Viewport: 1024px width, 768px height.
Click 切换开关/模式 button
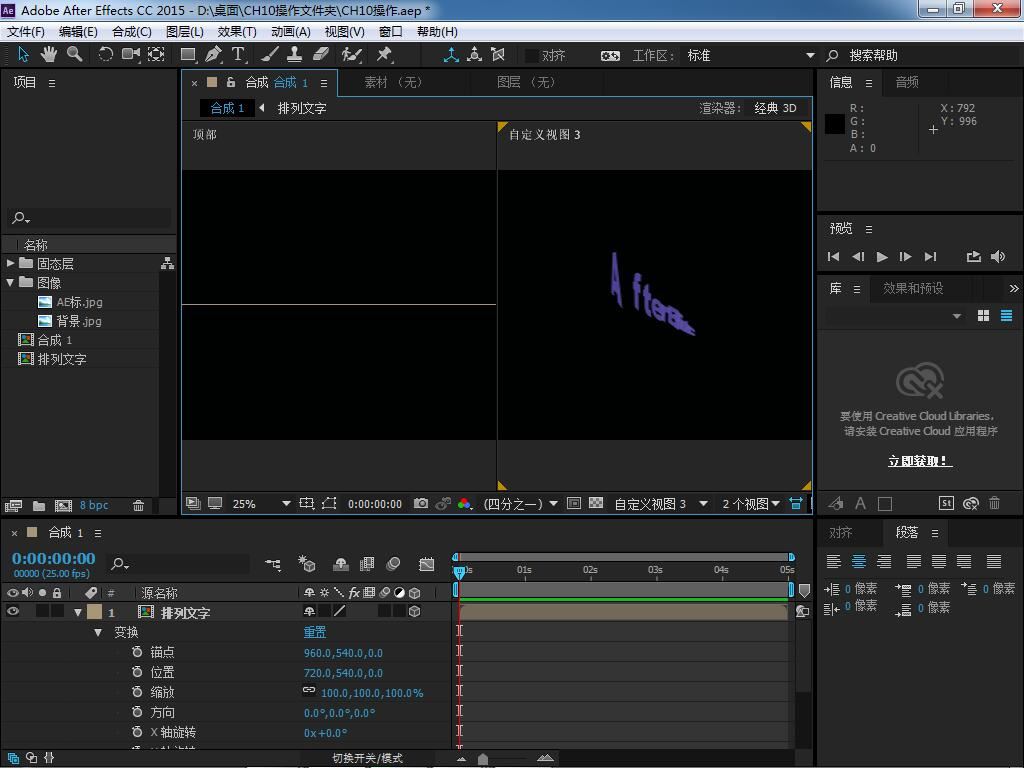click(x=368, y=758)
